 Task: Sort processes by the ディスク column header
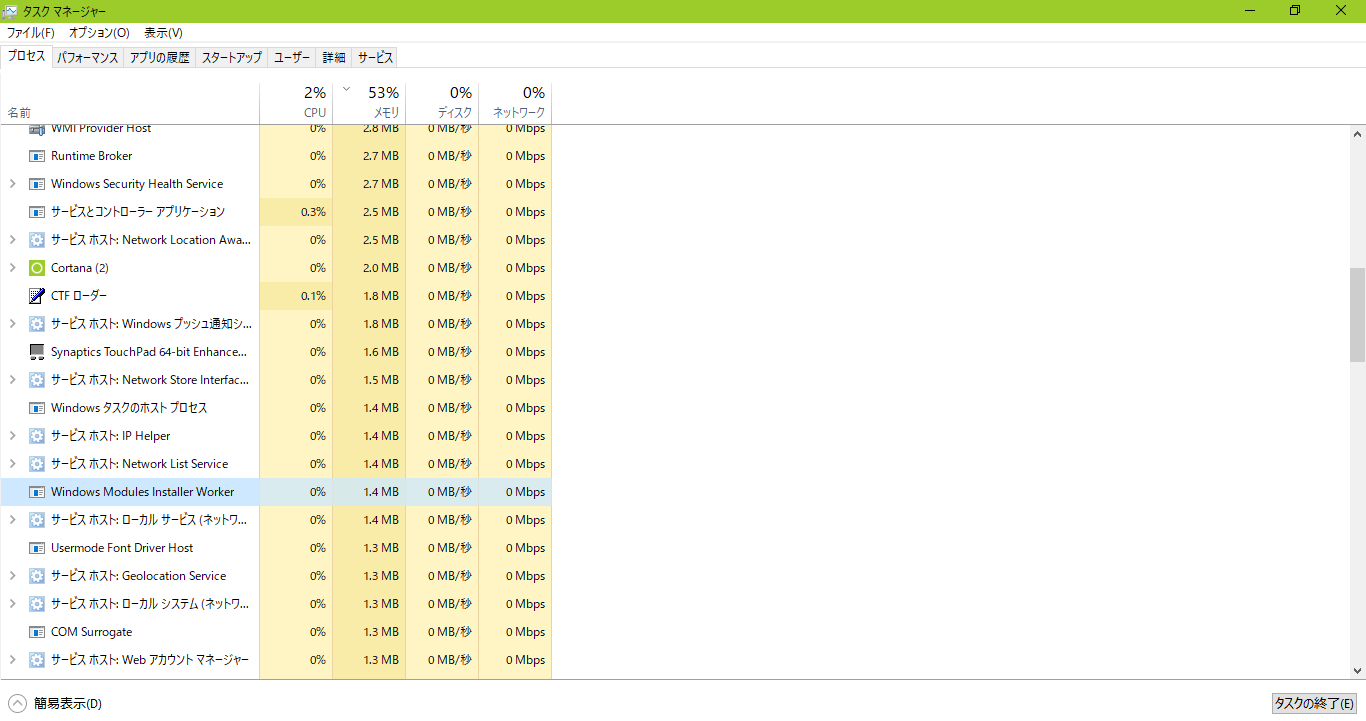point(442,103)
